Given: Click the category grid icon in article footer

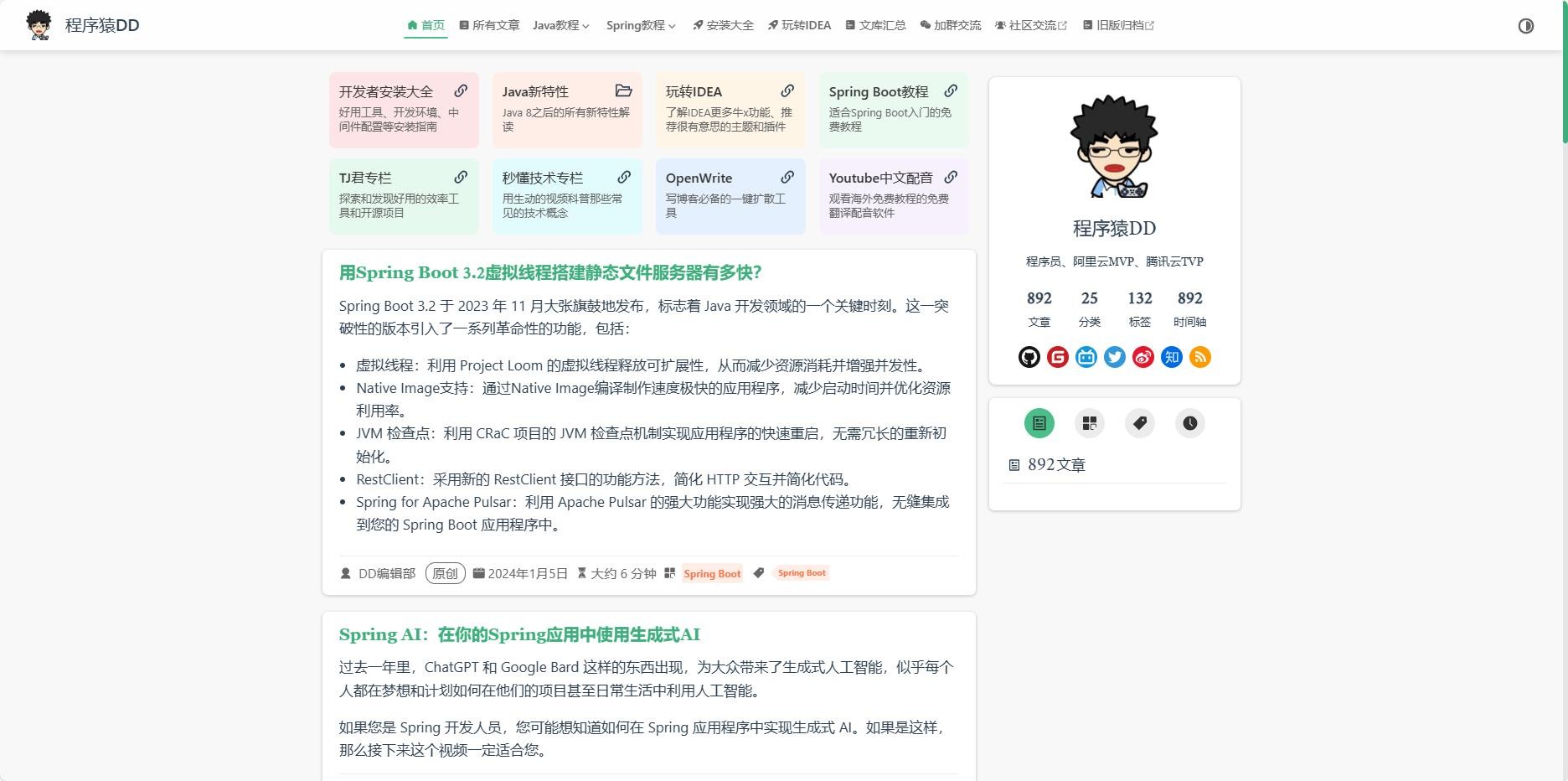Looking at the screenshot, I should click(x=669, y=573).
